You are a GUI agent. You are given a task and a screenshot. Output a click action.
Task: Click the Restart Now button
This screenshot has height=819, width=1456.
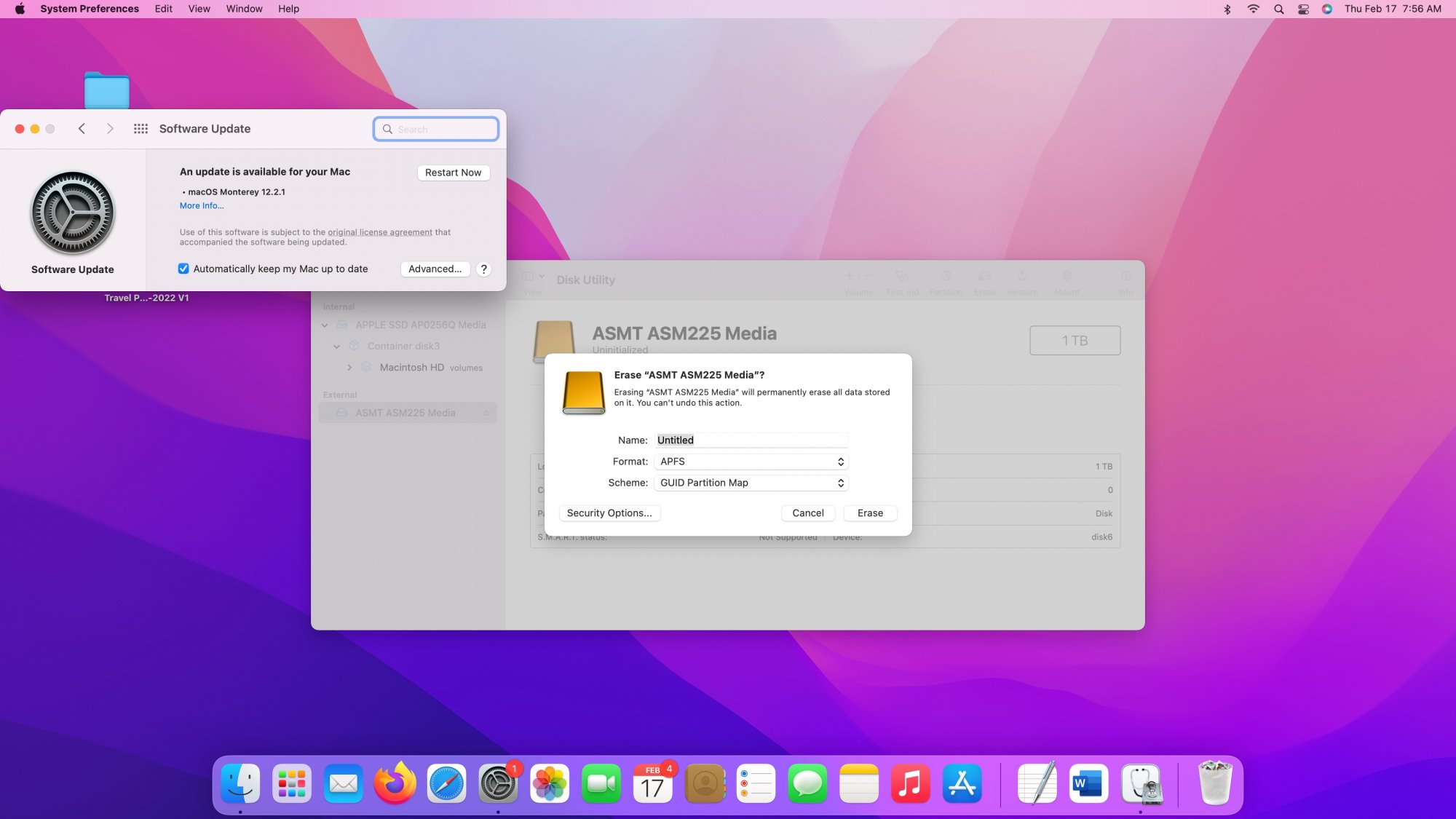pos(453,173)
